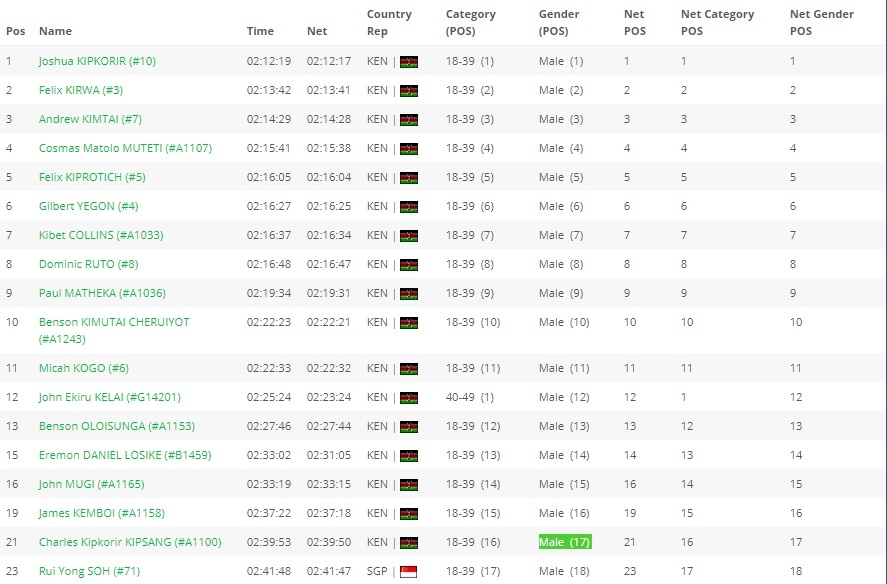Click time 02:12:19 in first row
The height and width of the screenshot is (584, 887).
pos(269,61)
